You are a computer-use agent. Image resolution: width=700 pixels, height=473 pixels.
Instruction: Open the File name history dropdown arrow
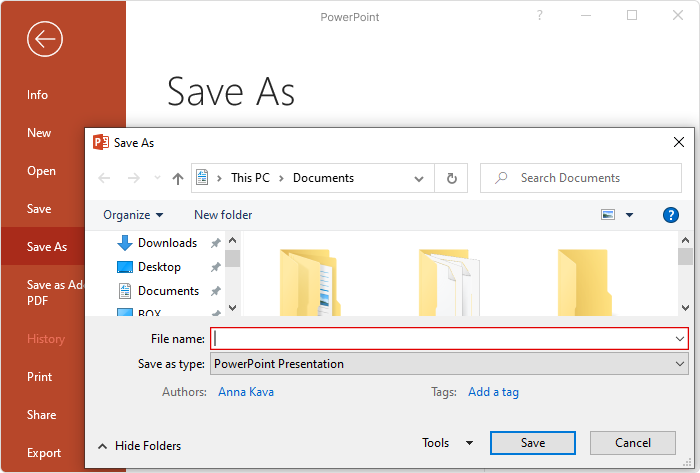point(679,339)
